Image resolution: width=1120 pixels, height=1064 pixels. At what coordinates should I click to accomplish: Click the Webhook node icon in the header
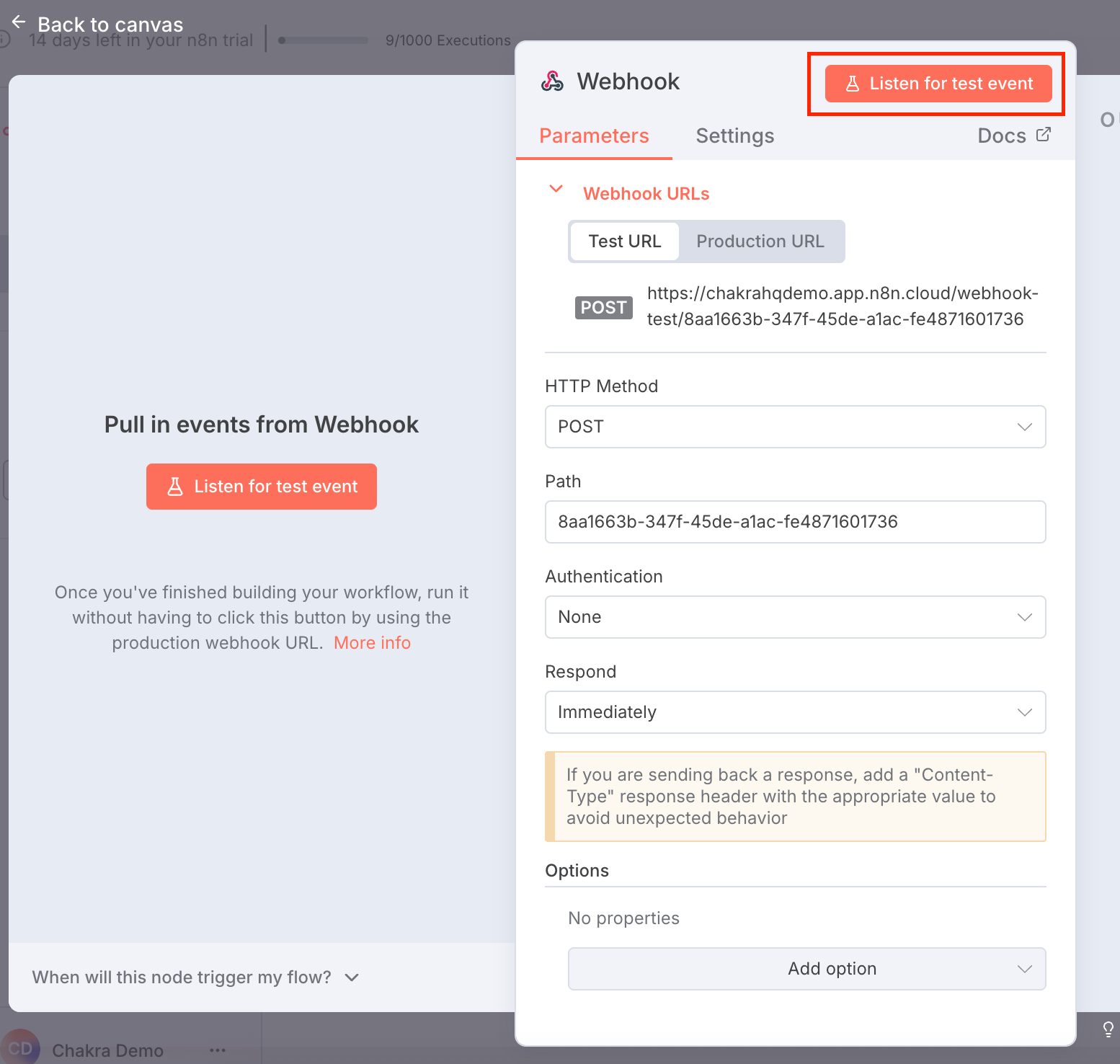click(x=552, y=81)
